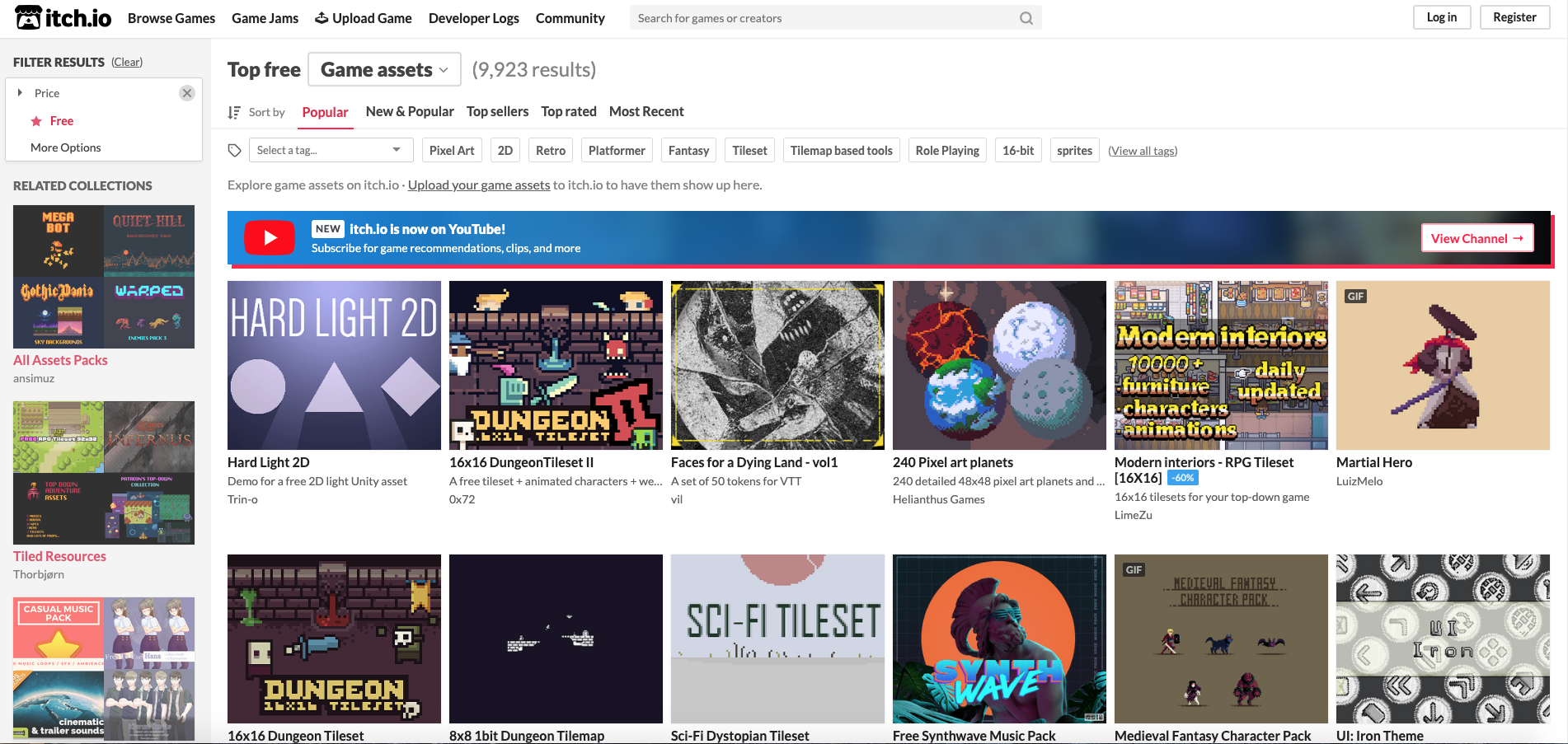Open UI: Iron Theme thumbnail
This screenshot has height=744, width=1568.
[x=1443, y=639]
